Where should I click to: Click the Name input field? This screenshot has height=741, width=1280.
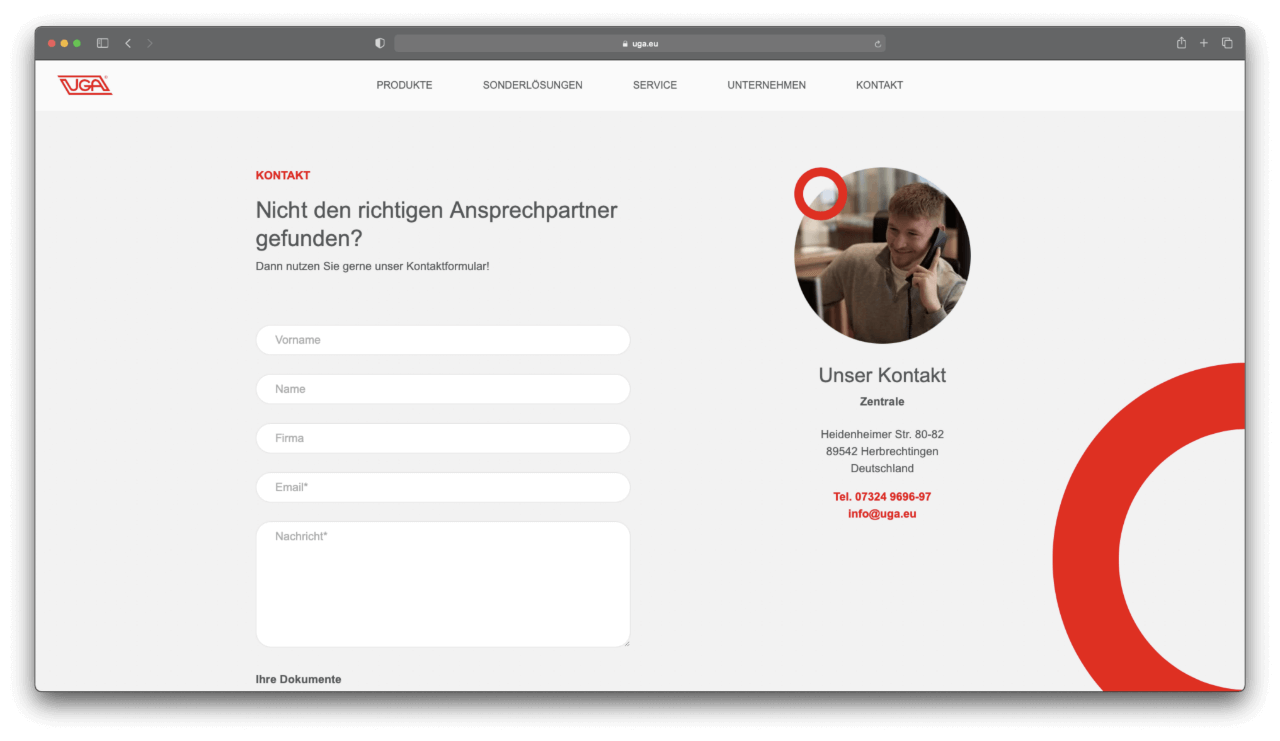[443, 389]
